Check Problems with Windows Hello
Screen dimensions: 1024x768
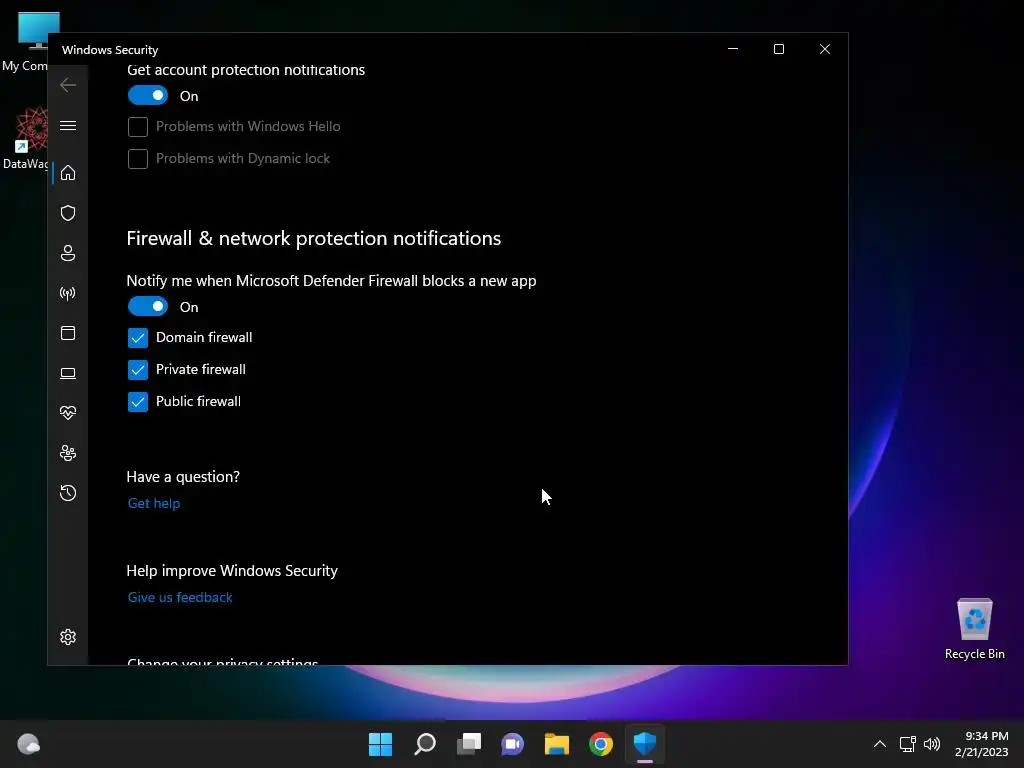pyautogui.click(x=138, y=127)
